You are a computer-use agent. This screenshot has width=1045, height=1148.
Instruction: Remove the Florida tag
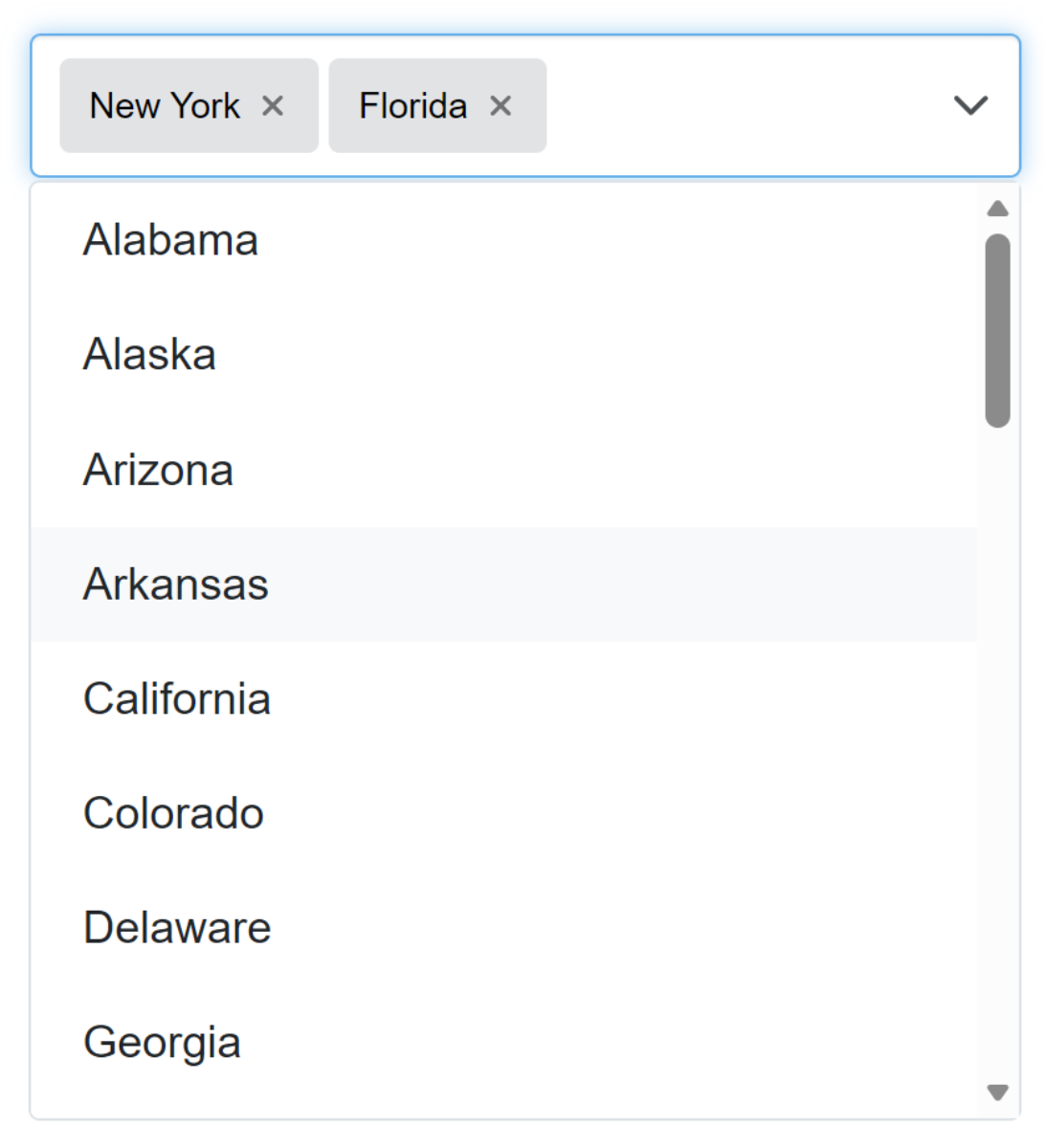(500, 106)
